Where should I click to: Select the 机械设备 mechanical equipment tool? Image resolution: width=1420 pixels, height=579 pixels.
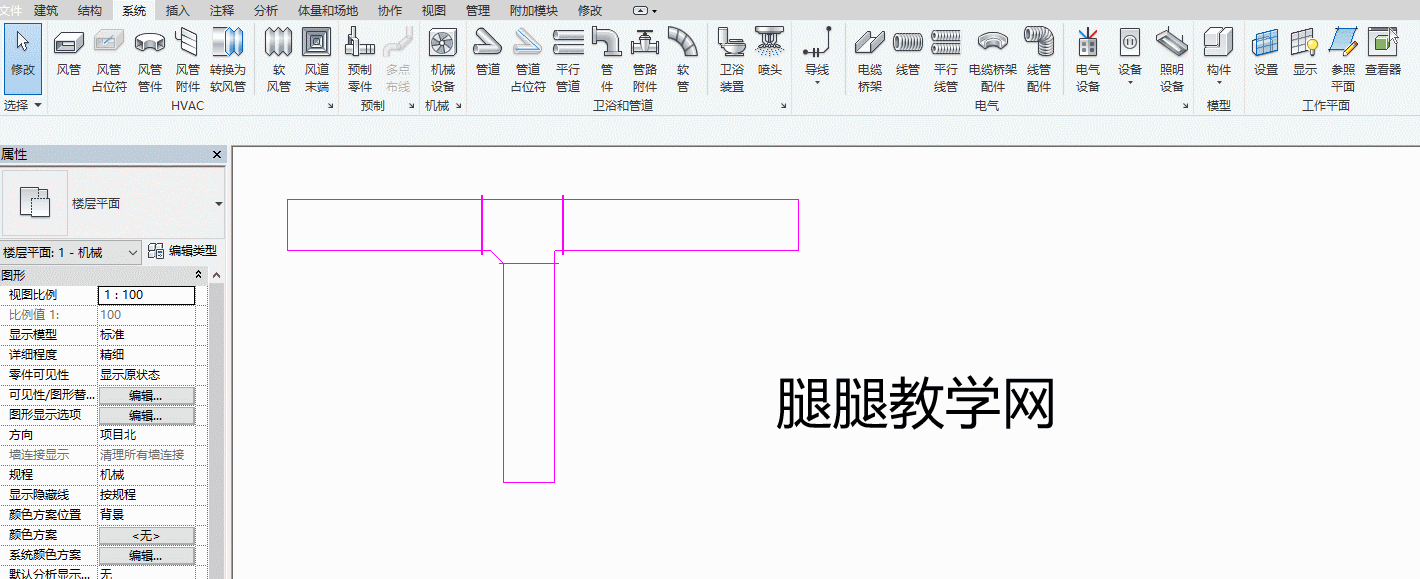coord(443,59)
